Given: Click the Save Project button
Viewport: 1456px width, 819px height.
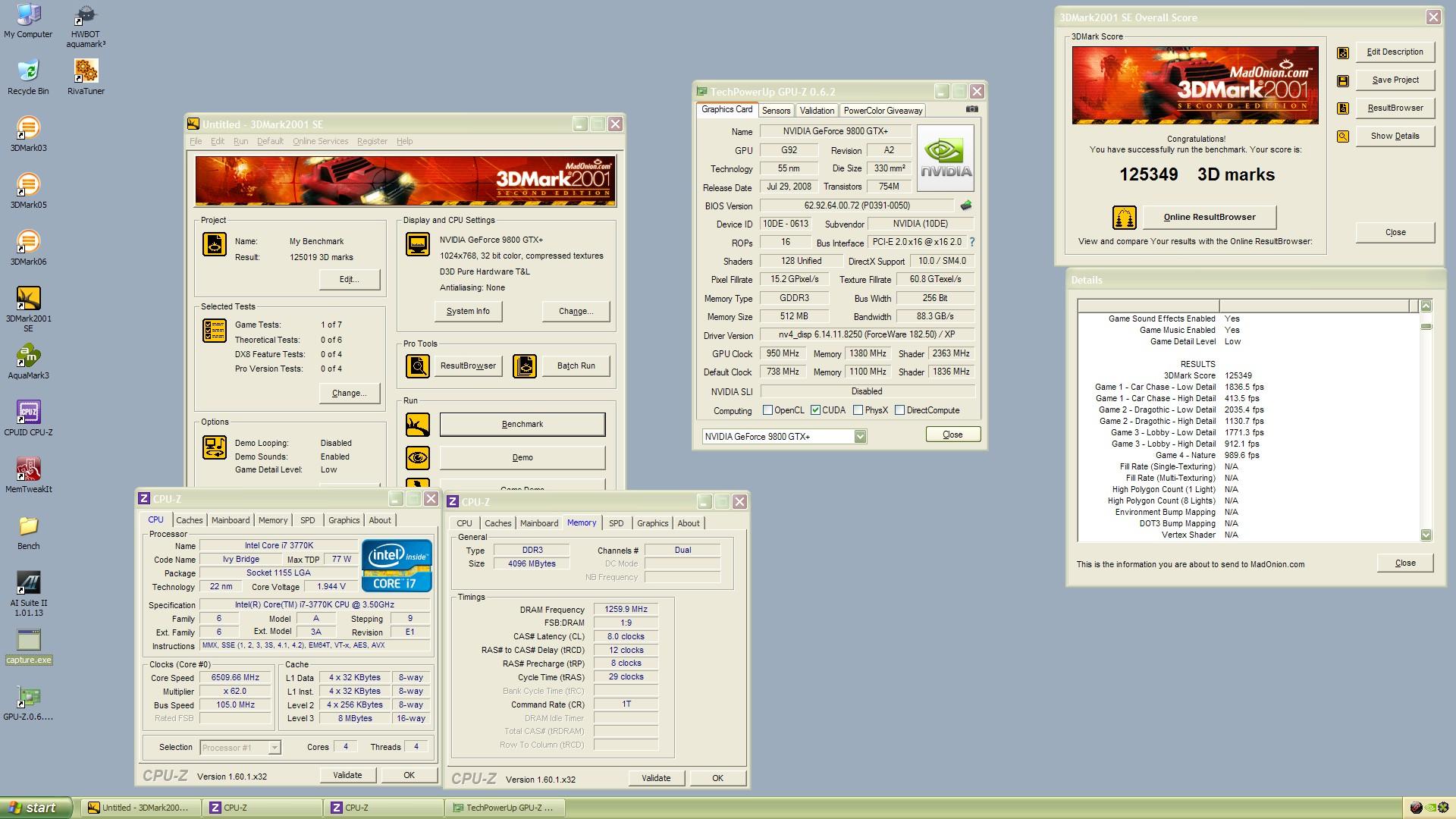Looking at the screenshot, I should point(1395,80).
